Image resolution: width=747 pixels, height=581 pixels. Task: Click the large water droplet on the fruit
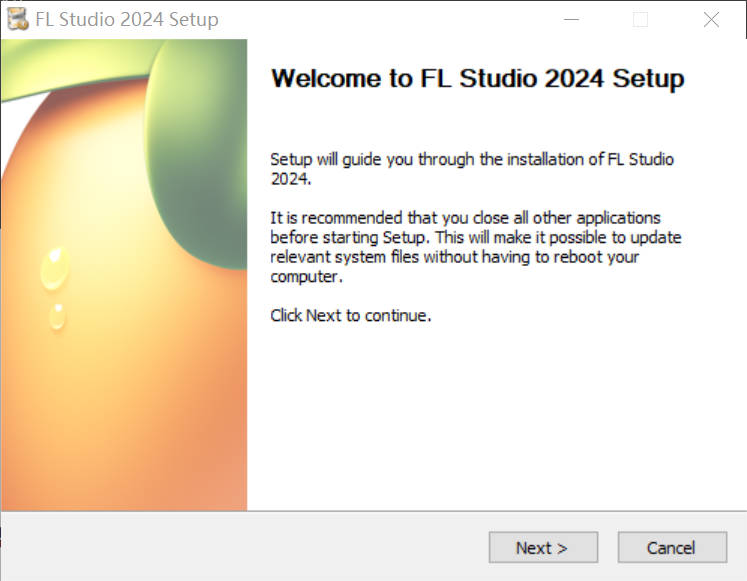tap(52, 266)
